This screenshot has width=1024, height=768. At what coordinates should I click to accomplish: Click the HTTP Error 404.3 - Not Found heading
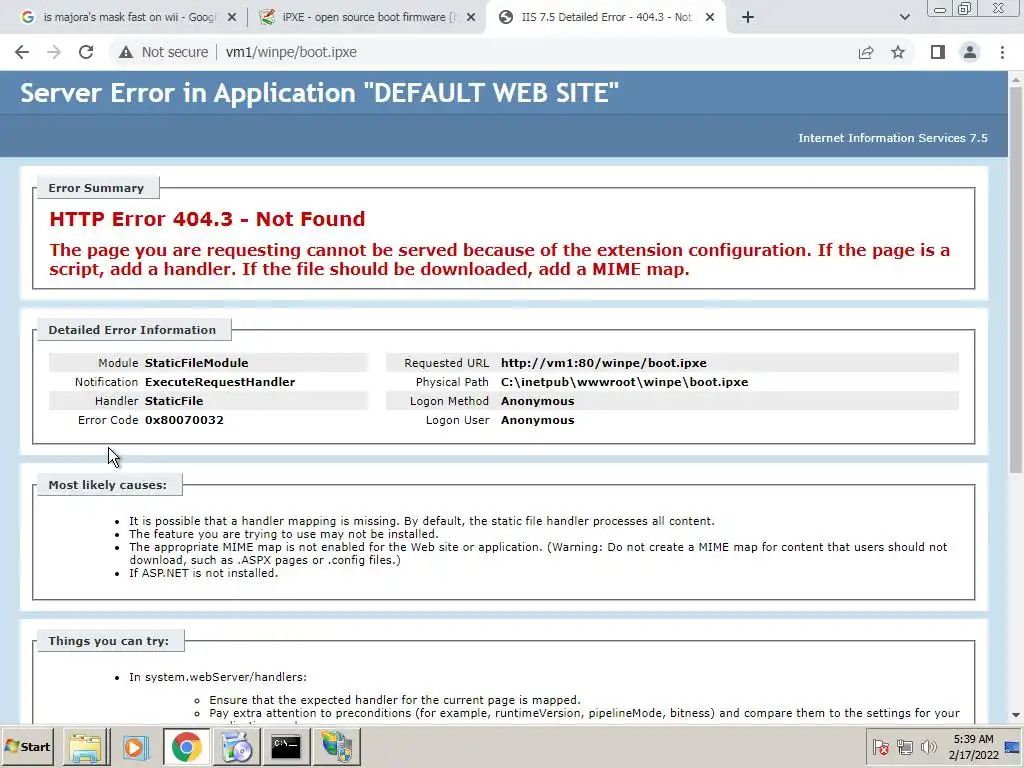[207, 219]
